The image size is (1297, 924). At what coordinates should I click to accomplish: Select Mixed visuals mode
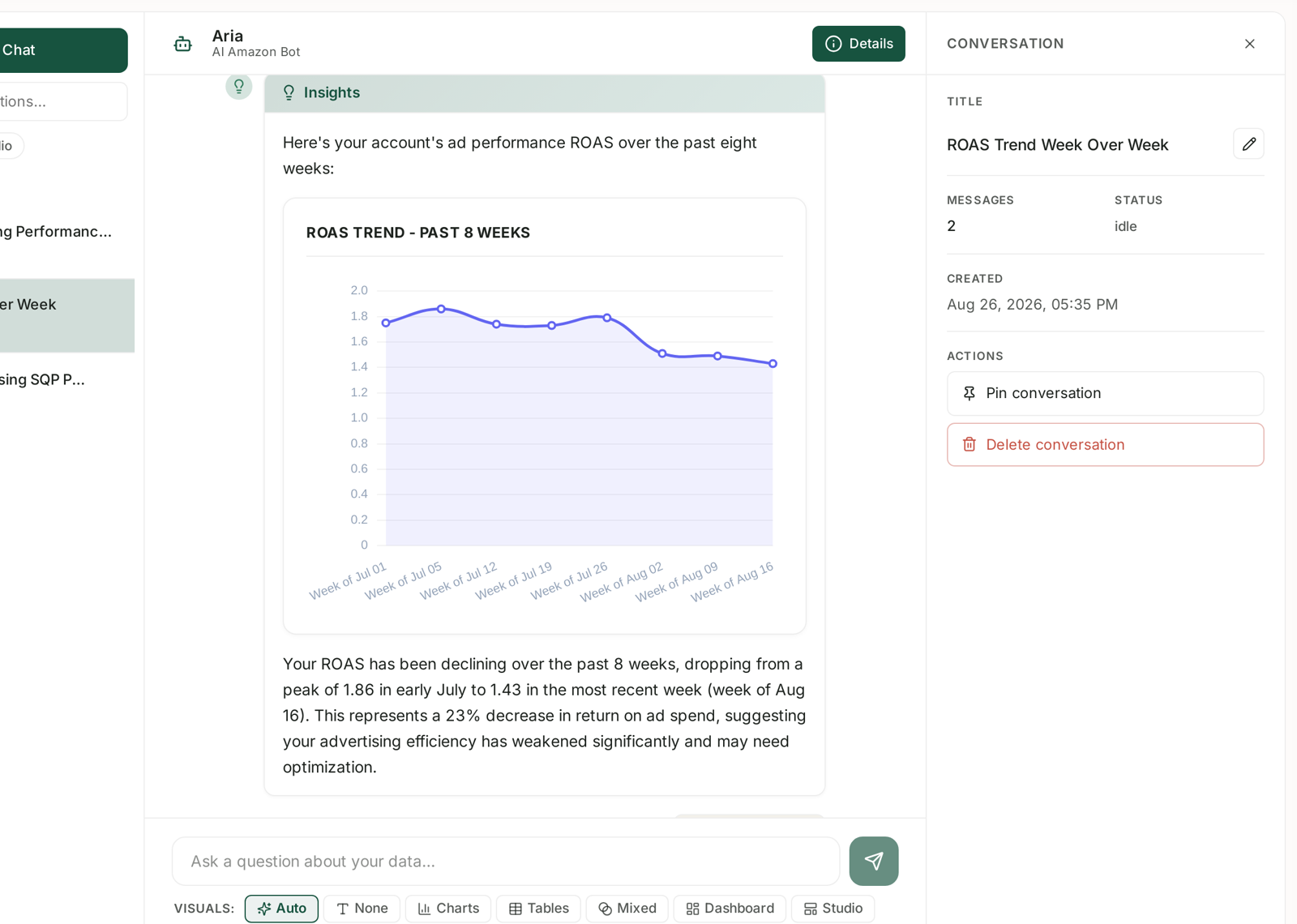tap(627, 909)
